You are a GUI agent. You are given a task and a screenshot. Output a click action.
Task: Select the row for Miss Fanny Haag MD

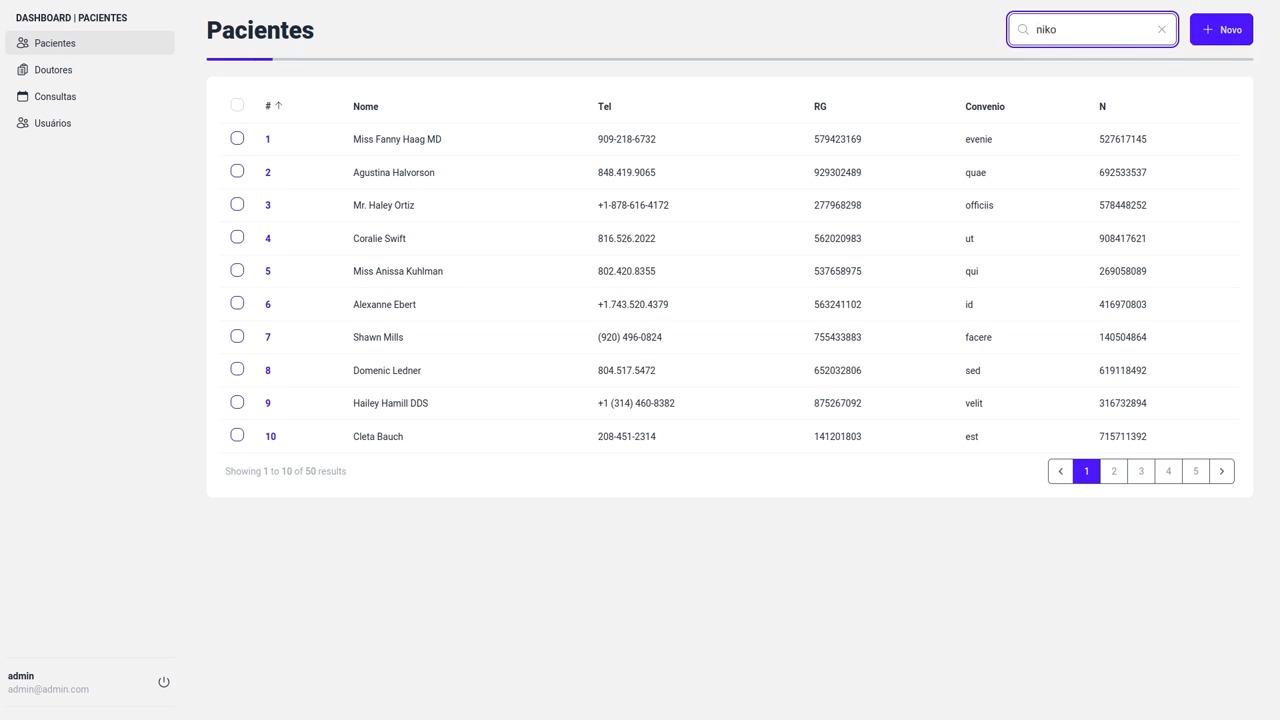coord(237,138)
